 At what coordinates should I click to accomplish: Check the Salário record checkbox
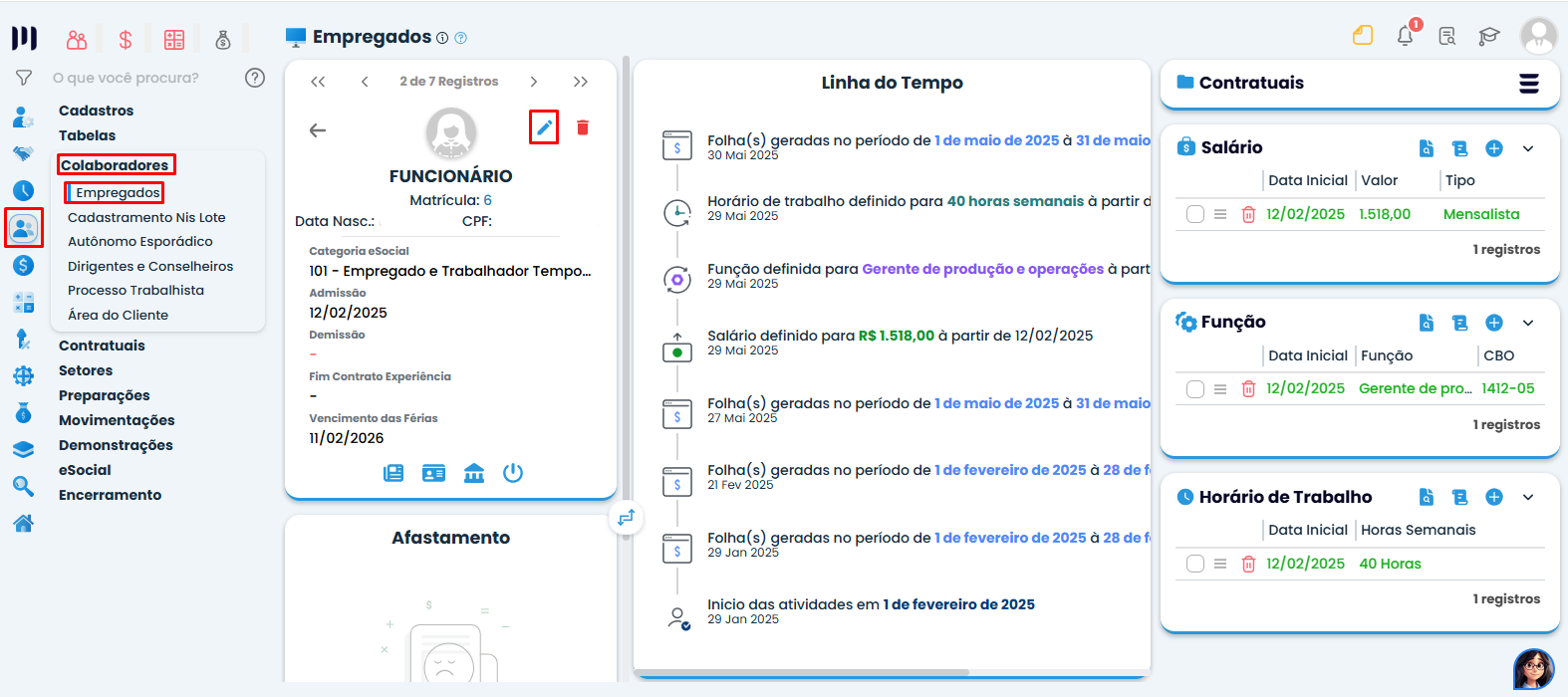[1195, 214]
